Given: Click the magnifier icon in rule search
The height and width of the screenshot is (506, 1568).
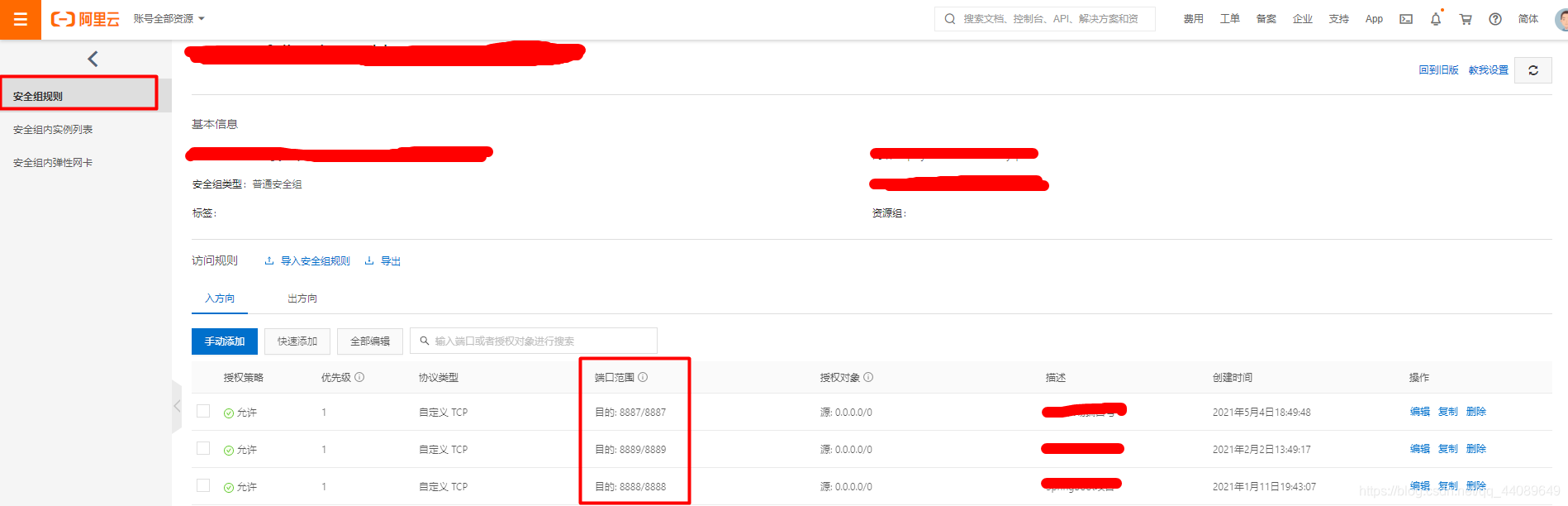Looking at the screenshot, I should click(x=425, y=341).
